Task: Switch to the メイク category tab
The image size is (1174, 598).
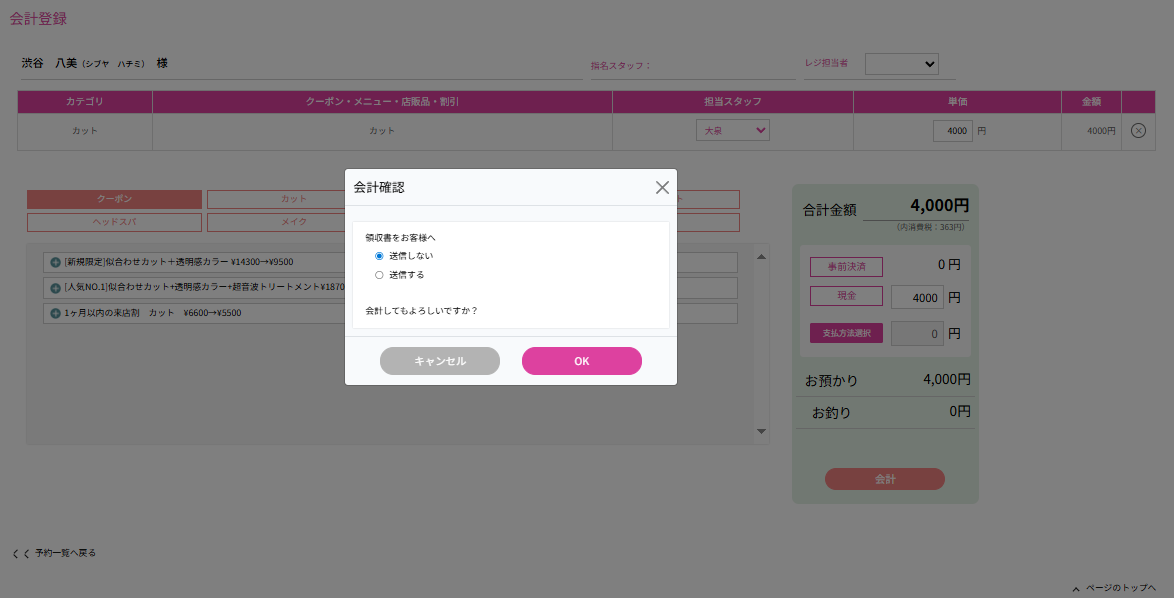Action: coord(294,222)
